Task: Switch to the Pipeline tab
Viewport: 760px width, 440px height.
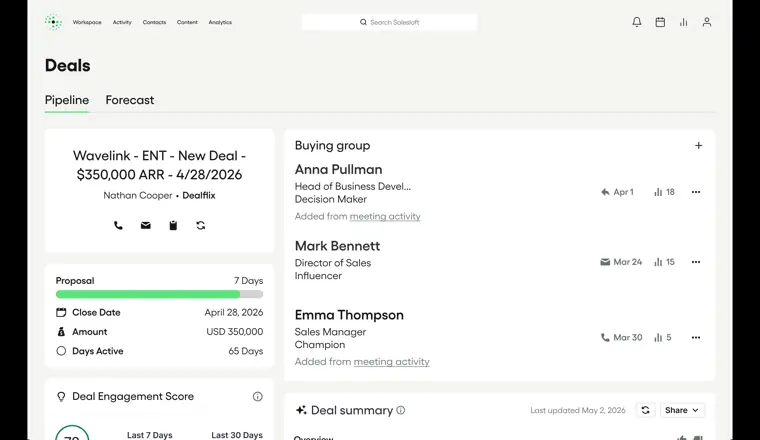Action: tap(67, 100)
